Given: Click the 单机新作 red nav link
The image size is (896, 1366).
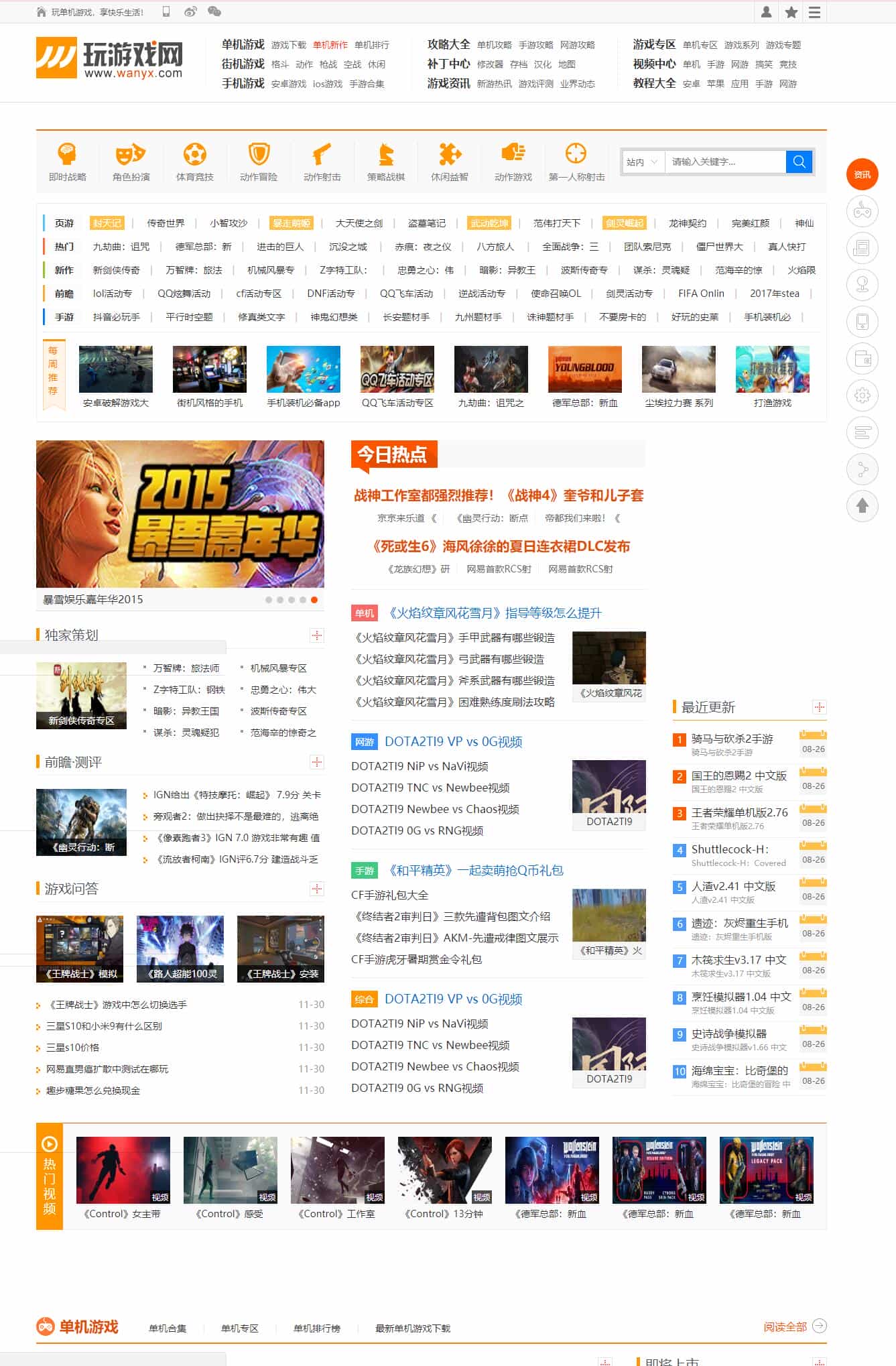Looking at the screenshot, I should pos(330,45).
